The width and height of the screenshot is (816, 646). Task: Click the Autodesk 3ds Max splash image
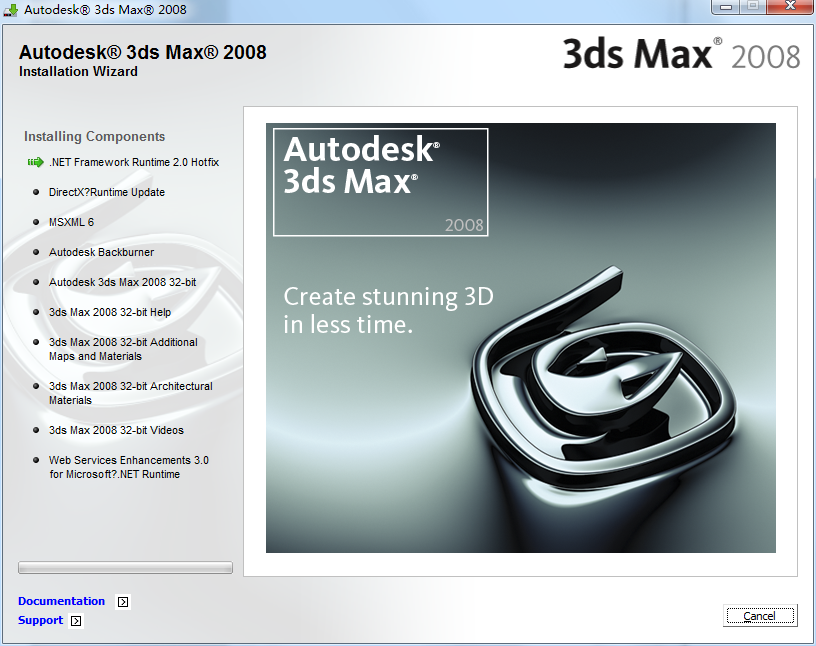pos(520,338)
